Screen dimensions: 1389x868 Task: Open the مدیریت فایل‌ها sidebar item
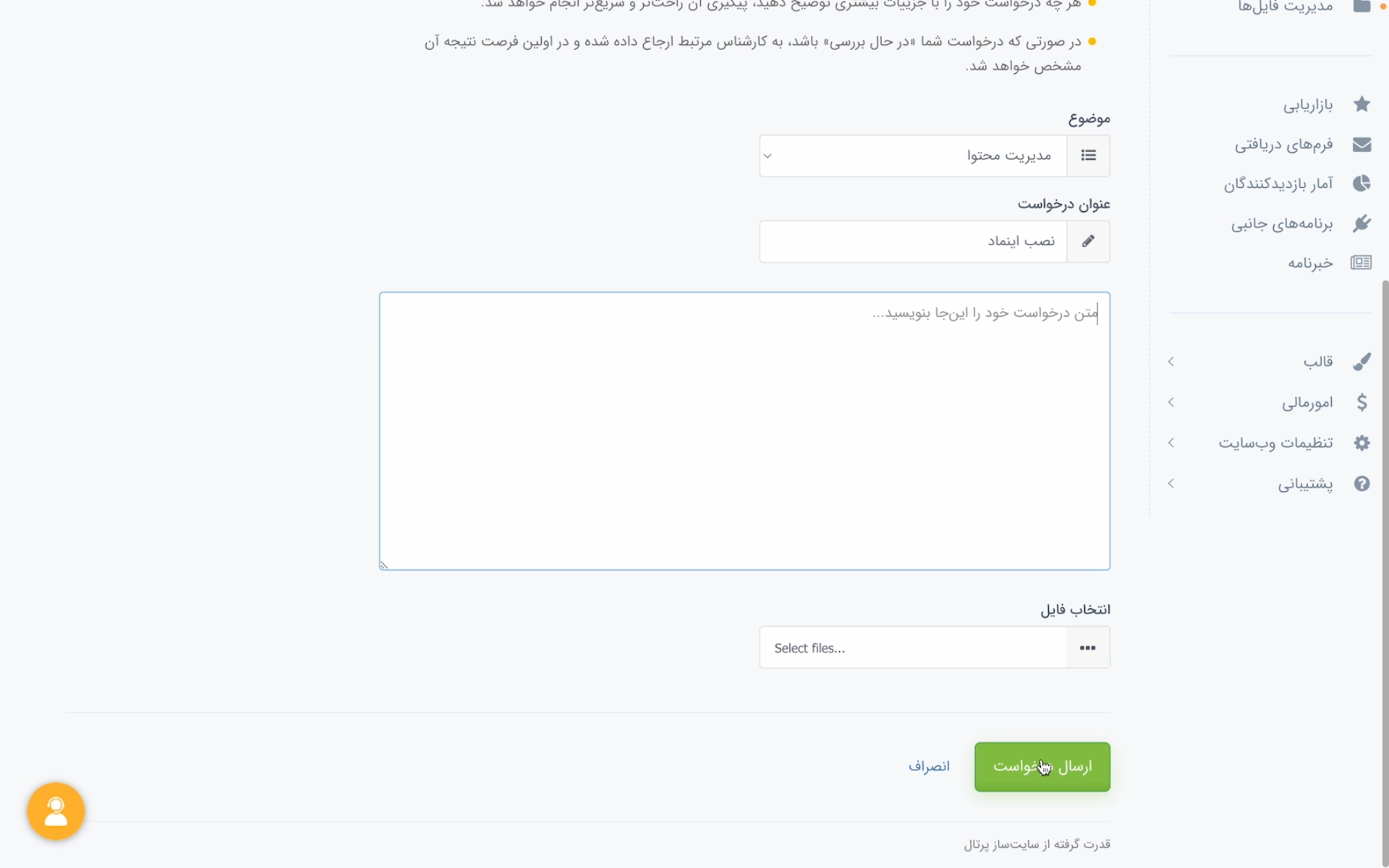point(1286,7)
